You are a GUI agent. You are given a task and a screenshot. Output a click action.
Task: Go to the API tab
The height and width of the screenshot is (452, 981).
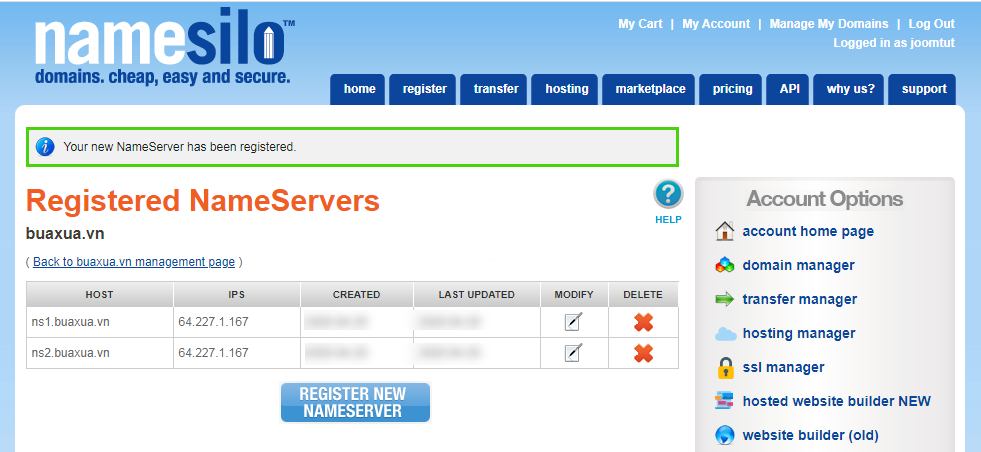click(x=788, y=90)
